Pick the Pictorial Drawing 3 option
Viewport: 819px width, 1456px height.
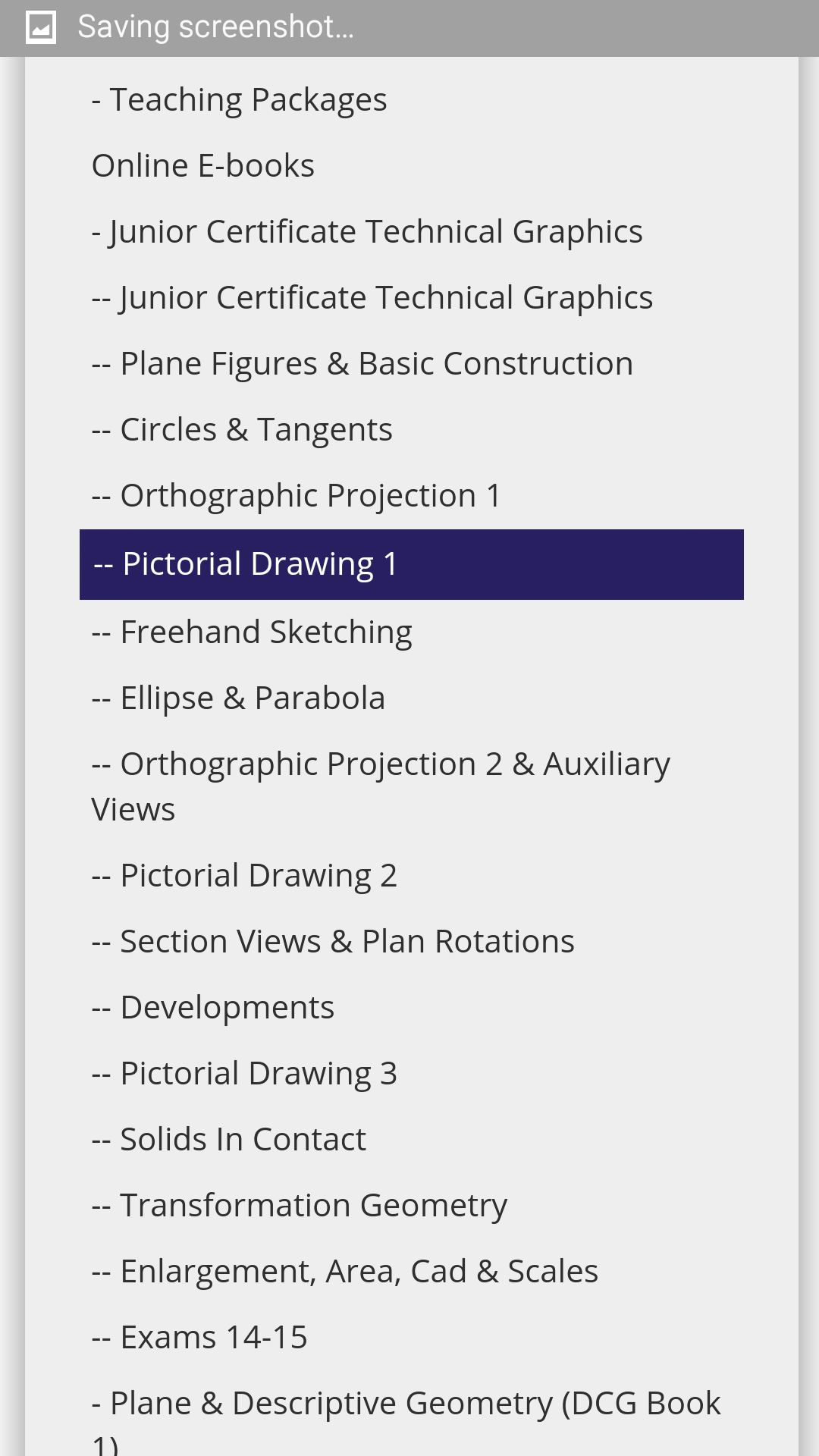(x=244, y=1073)
